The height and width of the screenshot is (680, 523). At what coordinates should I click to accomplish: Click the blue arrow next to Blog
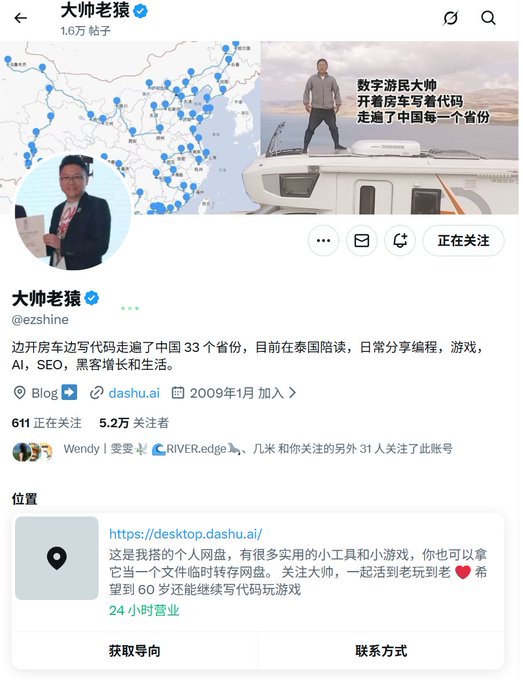69,392
